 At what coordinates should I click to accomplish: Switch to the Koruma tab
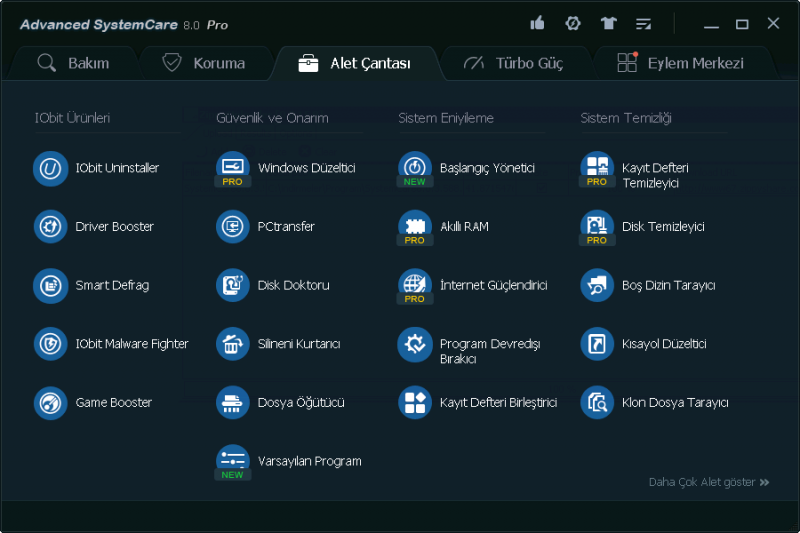(204, 63)
